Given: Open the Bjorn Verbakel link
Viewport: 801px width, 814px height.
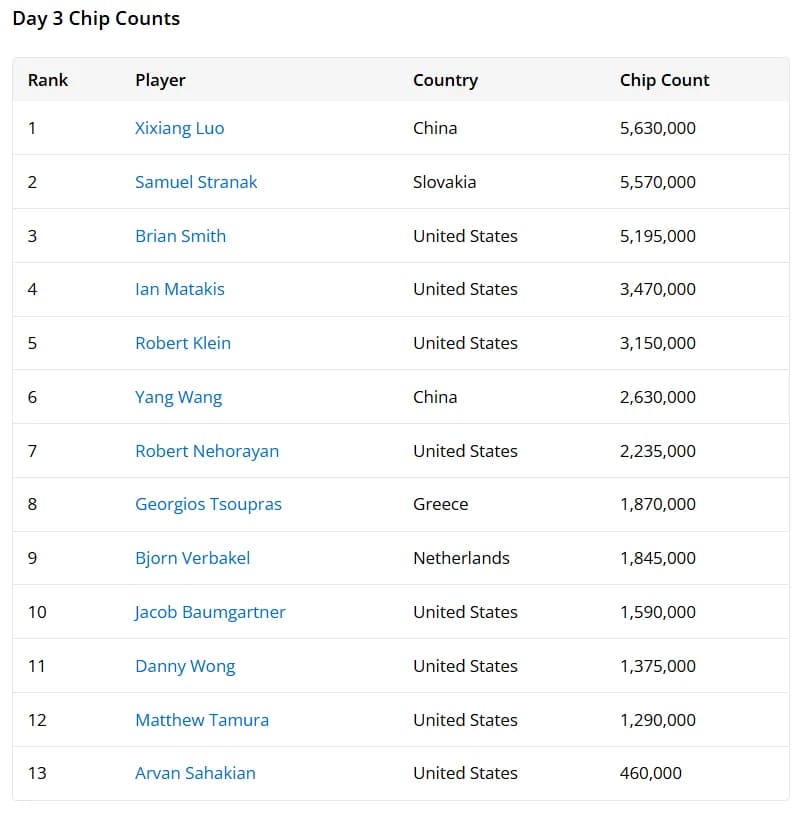Looking at the screenshot, I should tap(192, 558).
